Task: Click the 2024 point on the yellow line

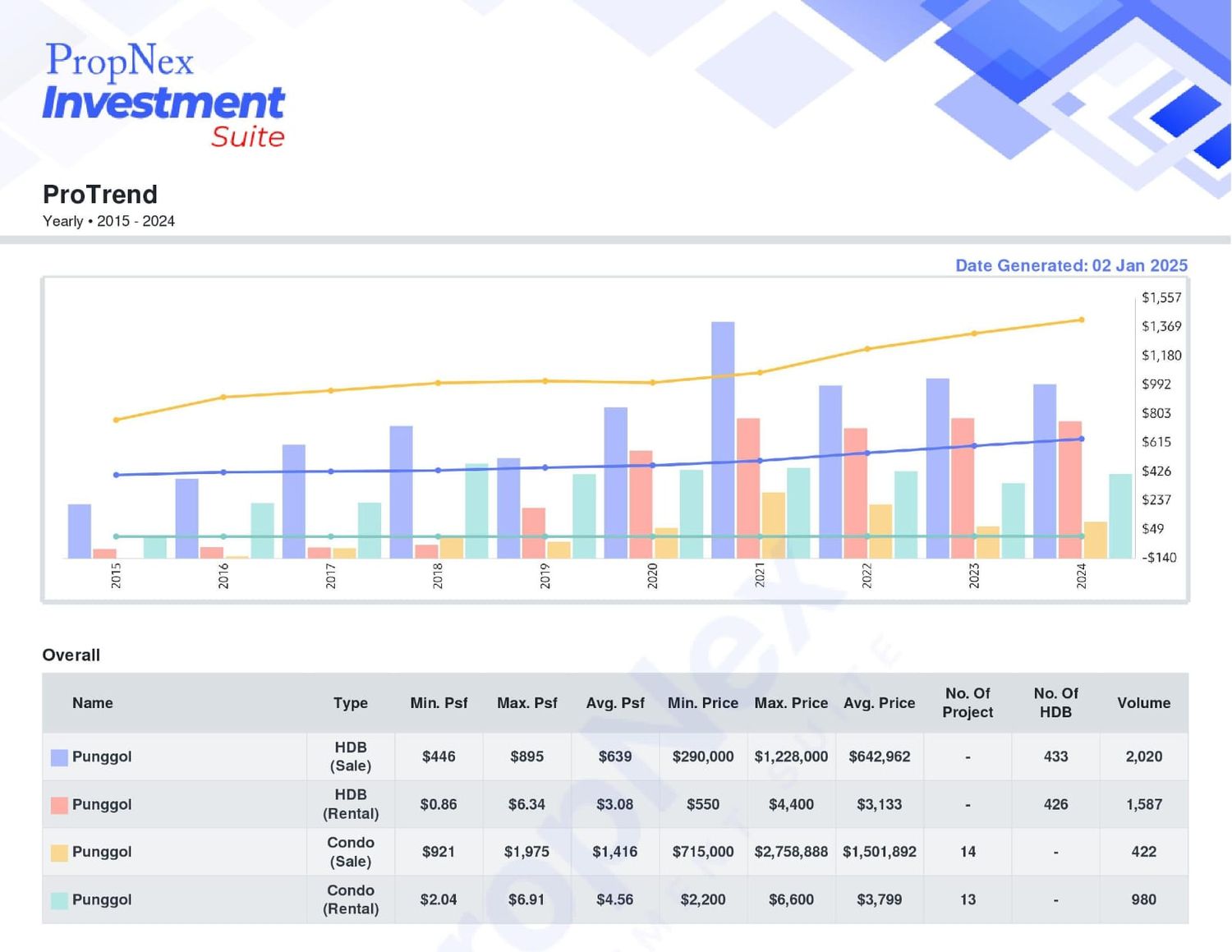Action: (1082, 320)
